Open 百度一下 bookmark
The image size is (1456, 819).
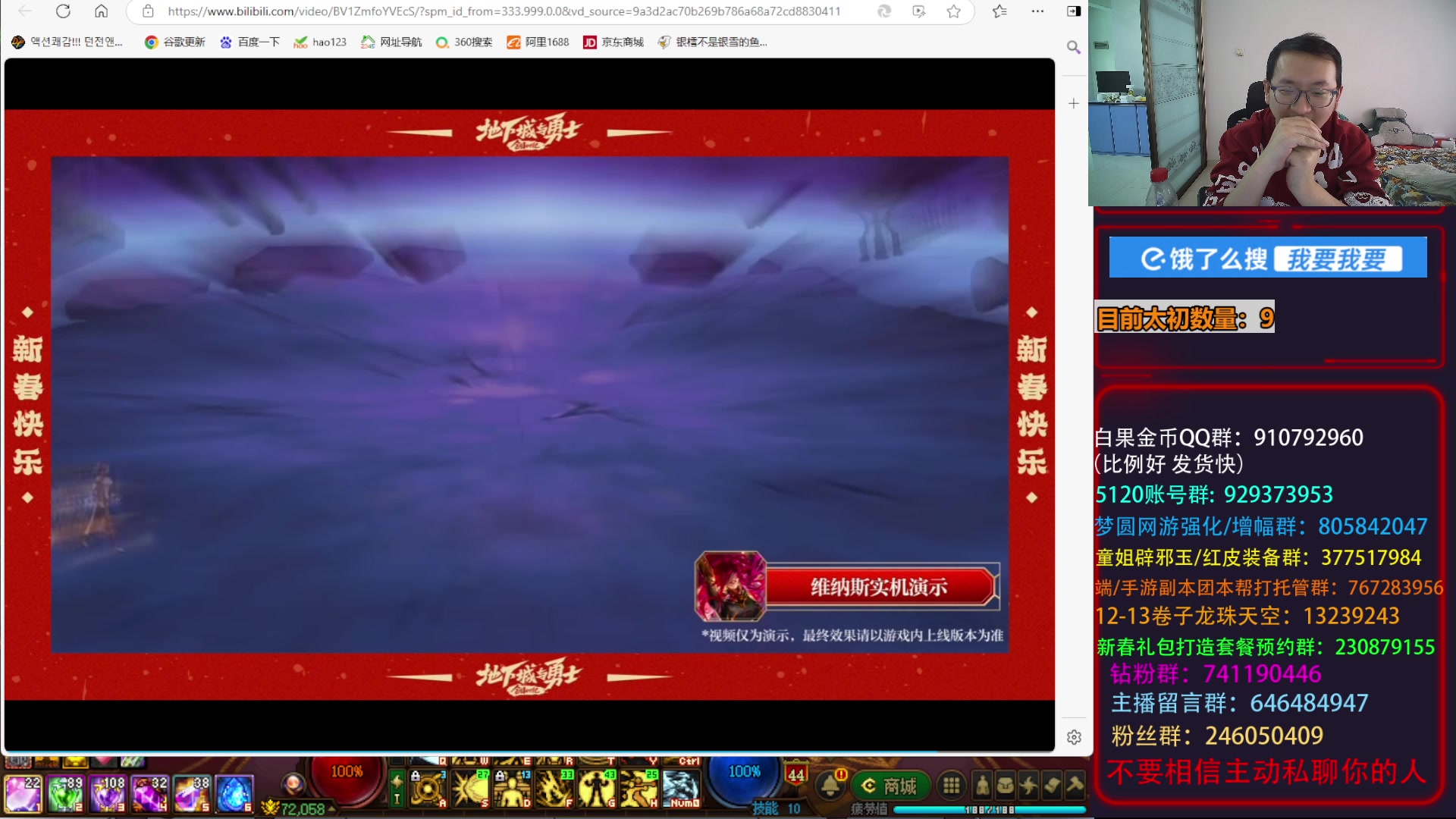tap(249, 42)
